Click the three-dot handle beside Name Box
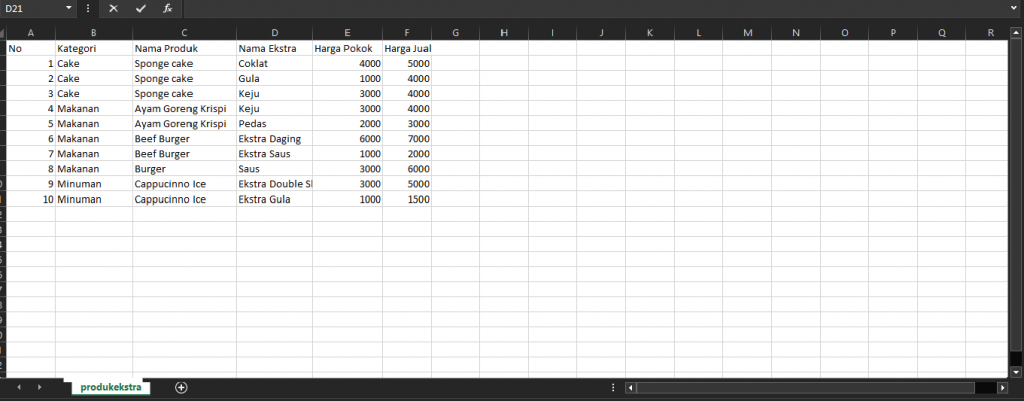Image resolution: width=1024 pixels, height=401 pixels. pyautogui.click(x=89, y=8)
